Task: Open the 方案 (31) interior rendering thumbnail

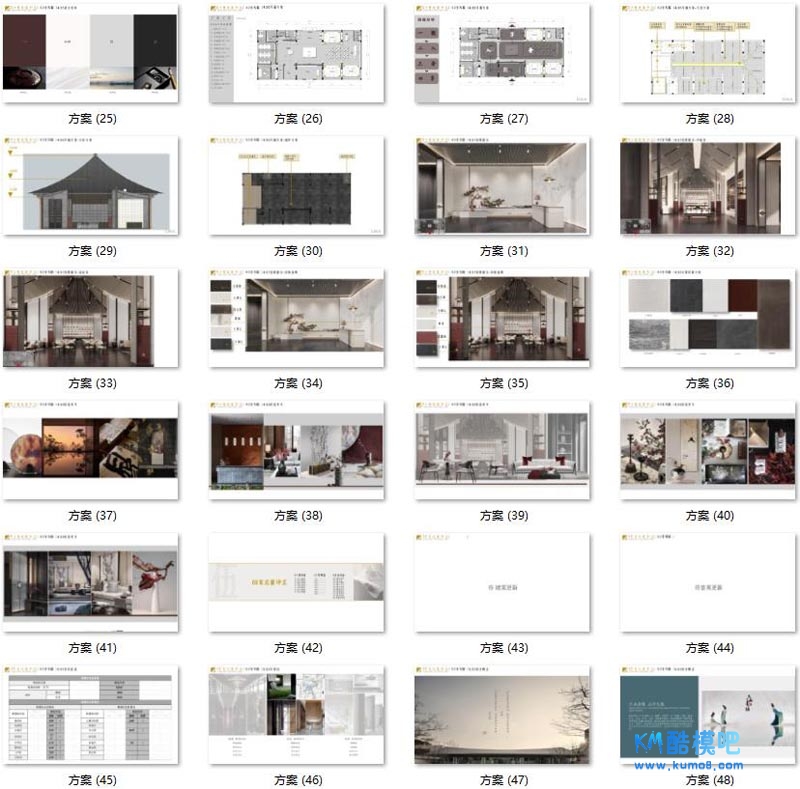Action: point(503,186)
